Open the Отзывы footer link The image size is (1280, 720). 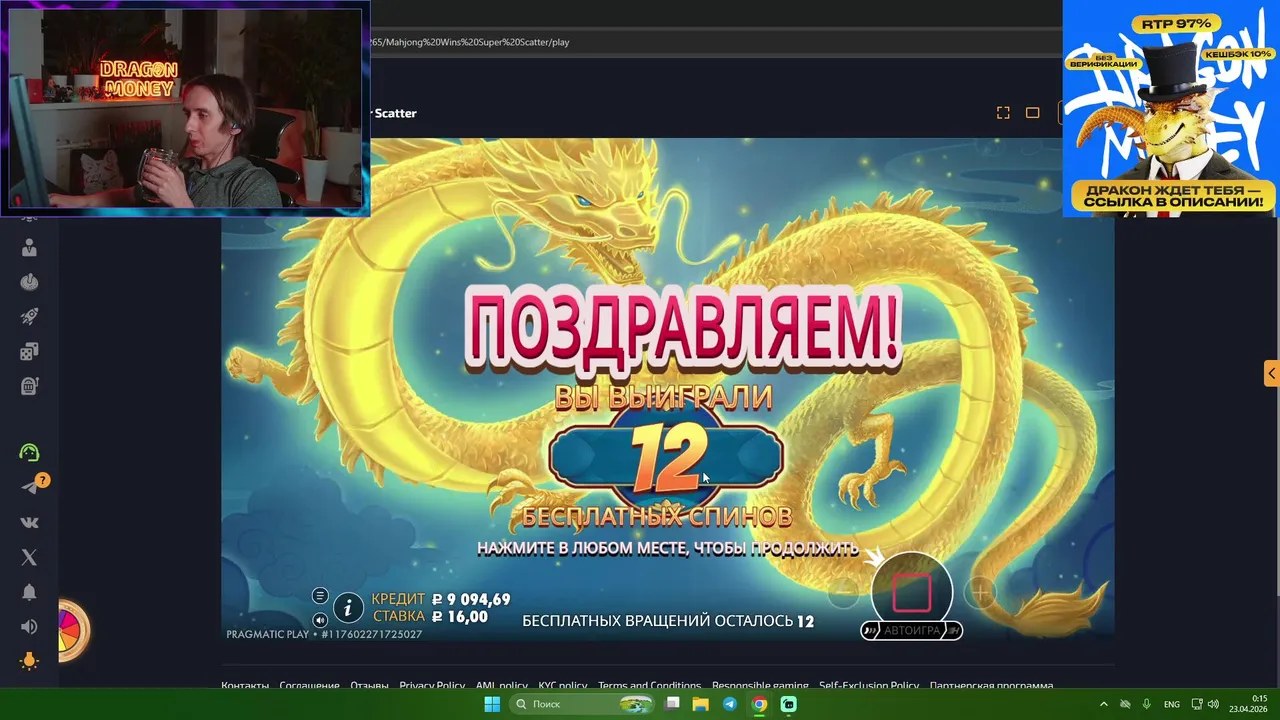pos(369,686)
